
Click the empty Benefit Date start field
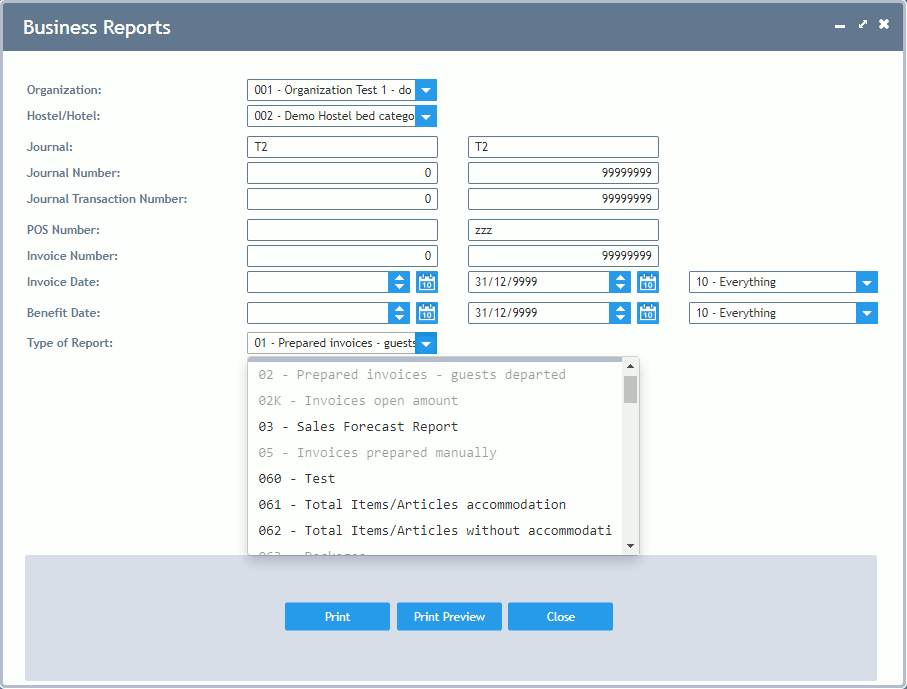point(318,313)
